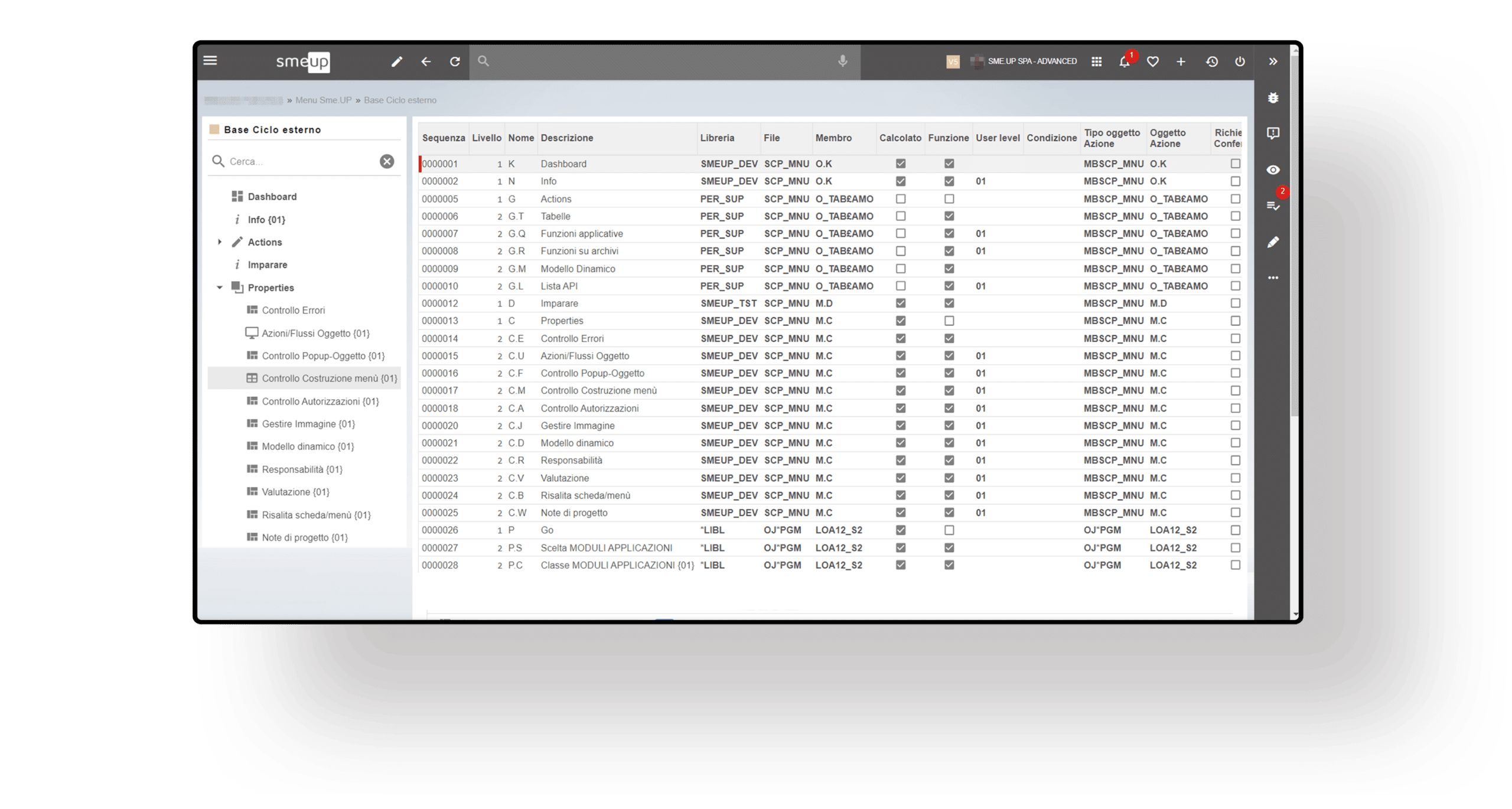Screen dimensions: 1512x809
Task: Open the favorites heart icon
Action: click(x=1152, y=61)
